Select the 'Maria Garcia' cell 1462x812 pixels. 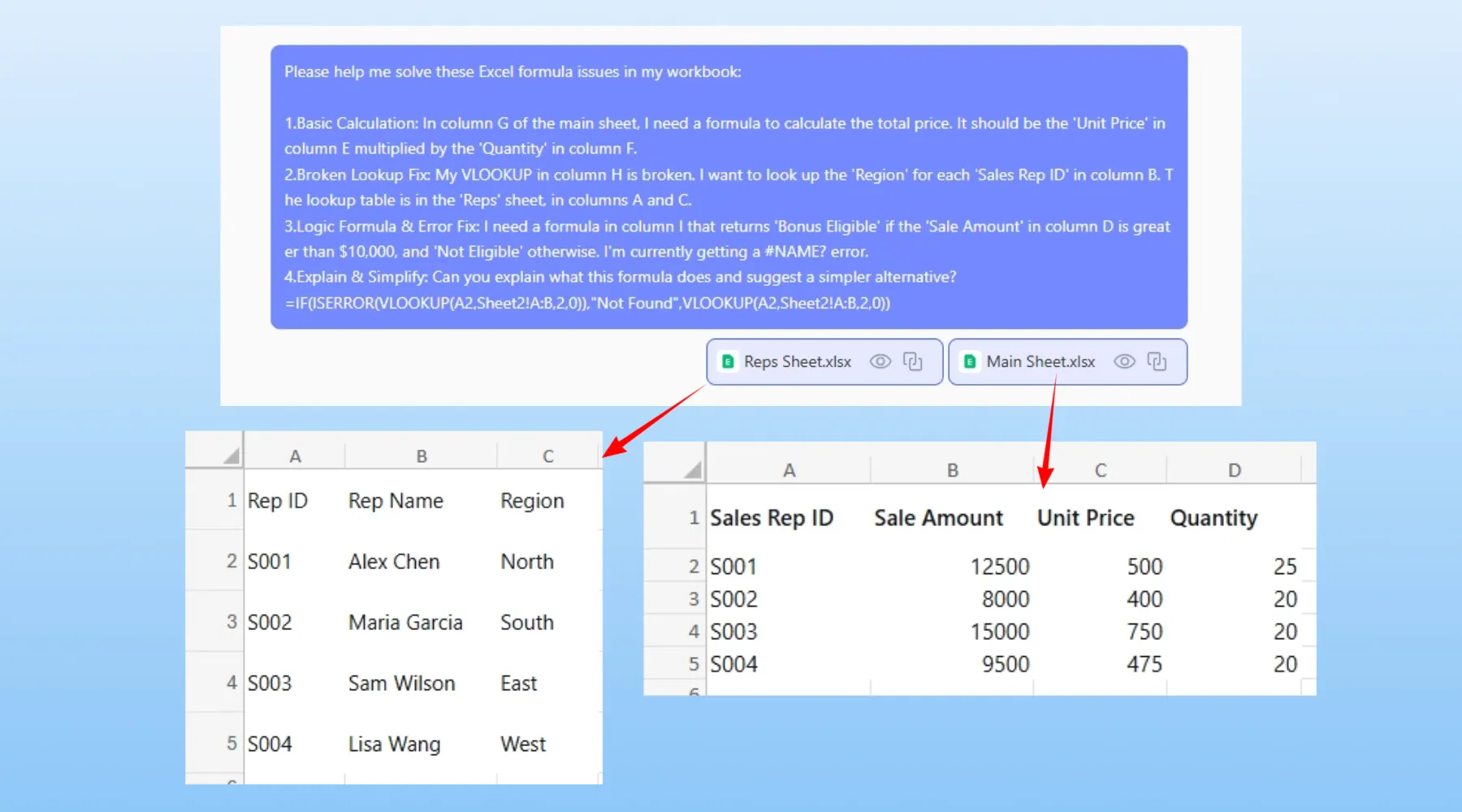coord(405,623)
